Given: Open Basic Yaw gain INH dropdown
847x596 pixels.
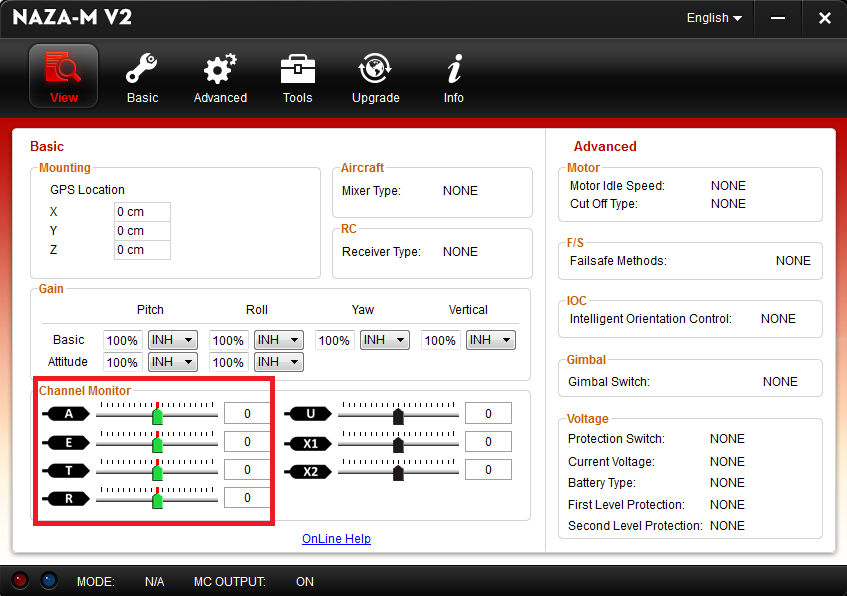Looking at the screenshot, I should (x=384, y=340).
